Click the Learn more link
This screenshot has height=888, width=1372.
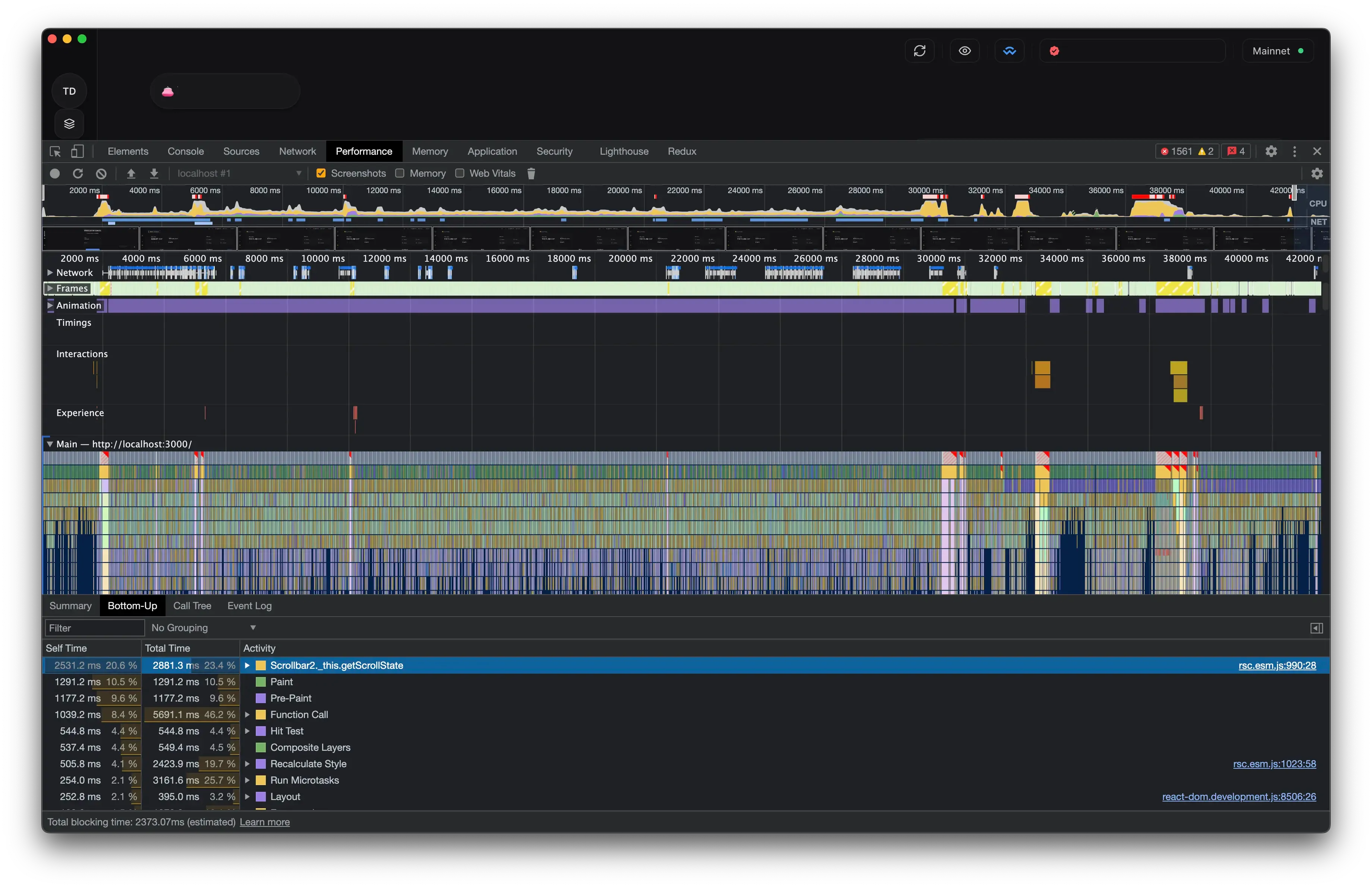pyautogui.click(x=265, y=822)
